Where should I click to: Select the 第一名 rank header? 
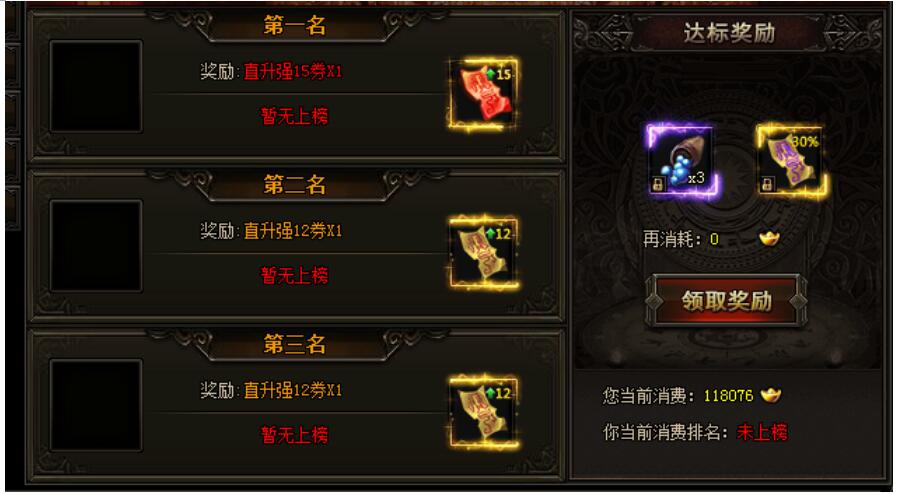click(x=295, y=26)
